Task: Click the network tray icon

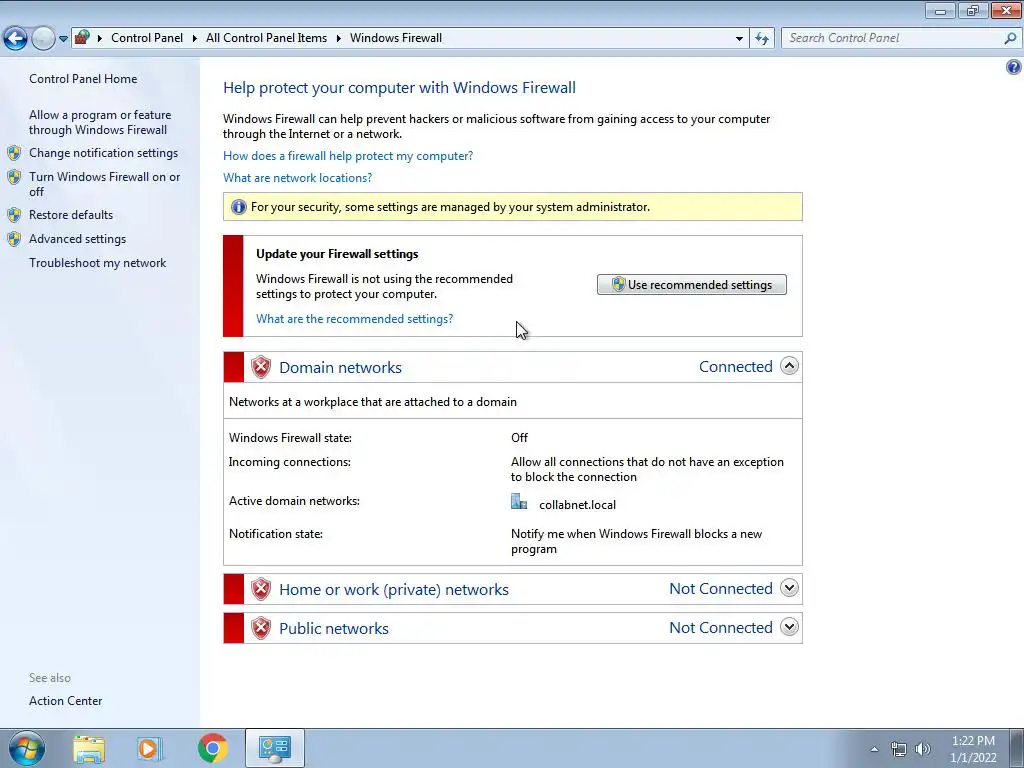Action: point(899,749)
